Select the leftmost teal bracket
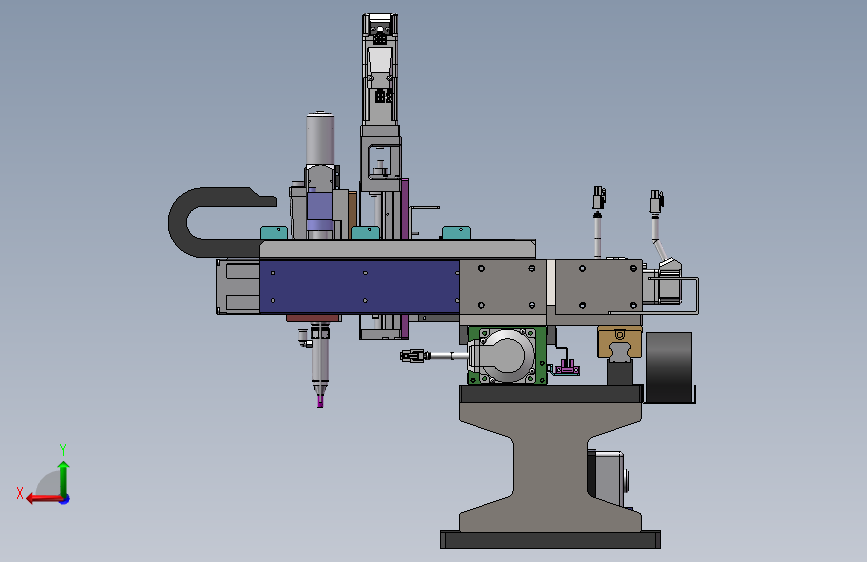867x562 pixels. [274, 232]
